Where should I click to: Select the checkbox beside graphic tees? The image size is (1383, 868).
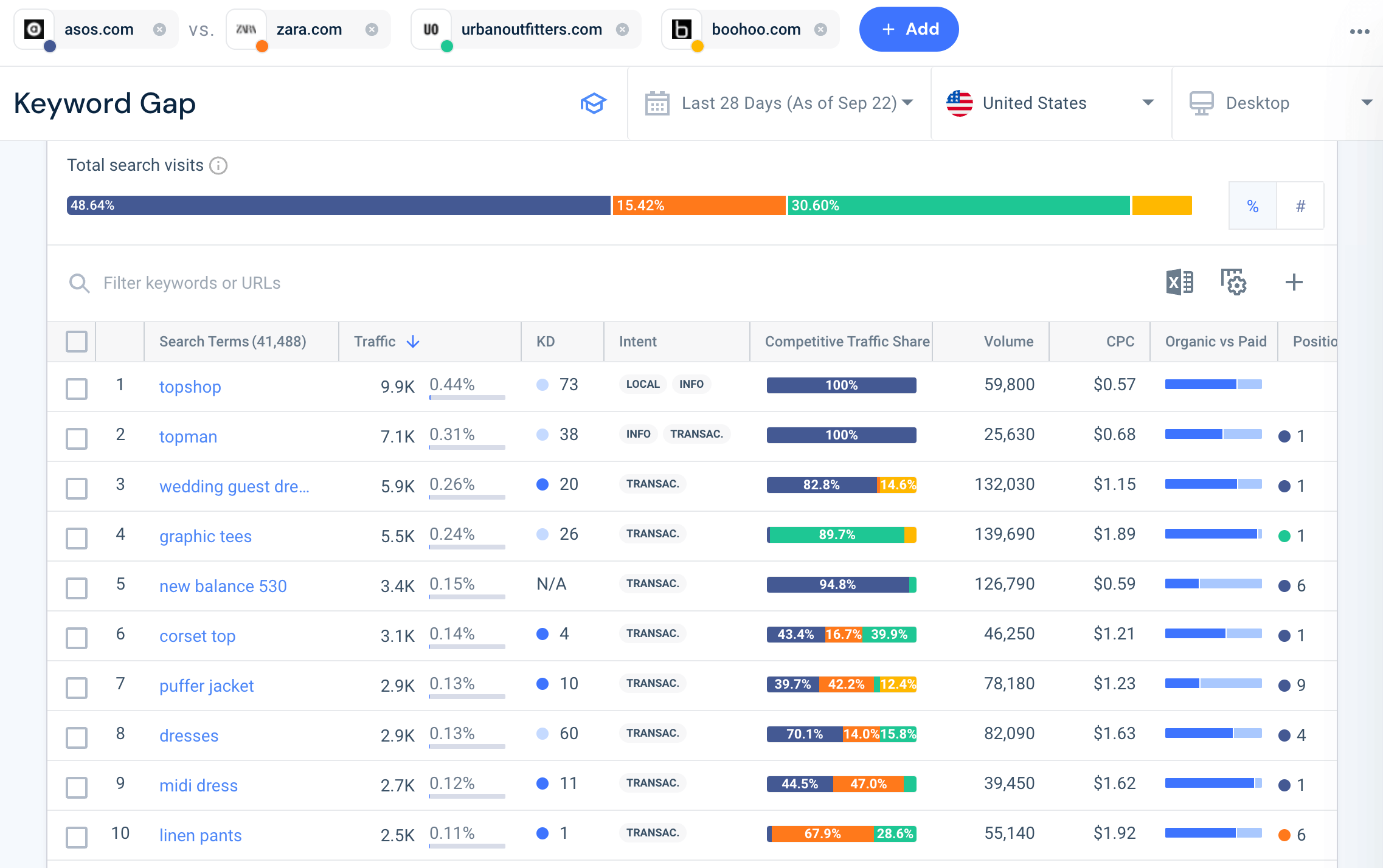point(76,539)
